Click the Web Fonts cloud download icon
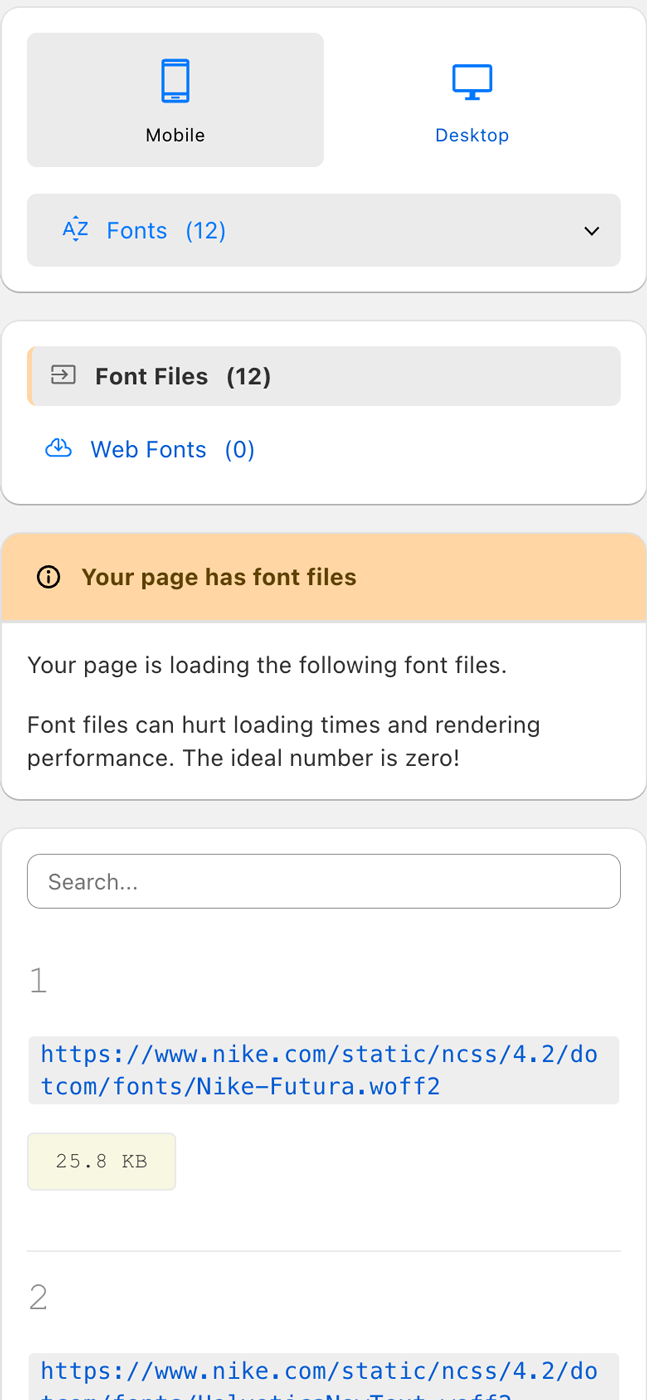Screen dimensions: 647x1400 [59, 449]
